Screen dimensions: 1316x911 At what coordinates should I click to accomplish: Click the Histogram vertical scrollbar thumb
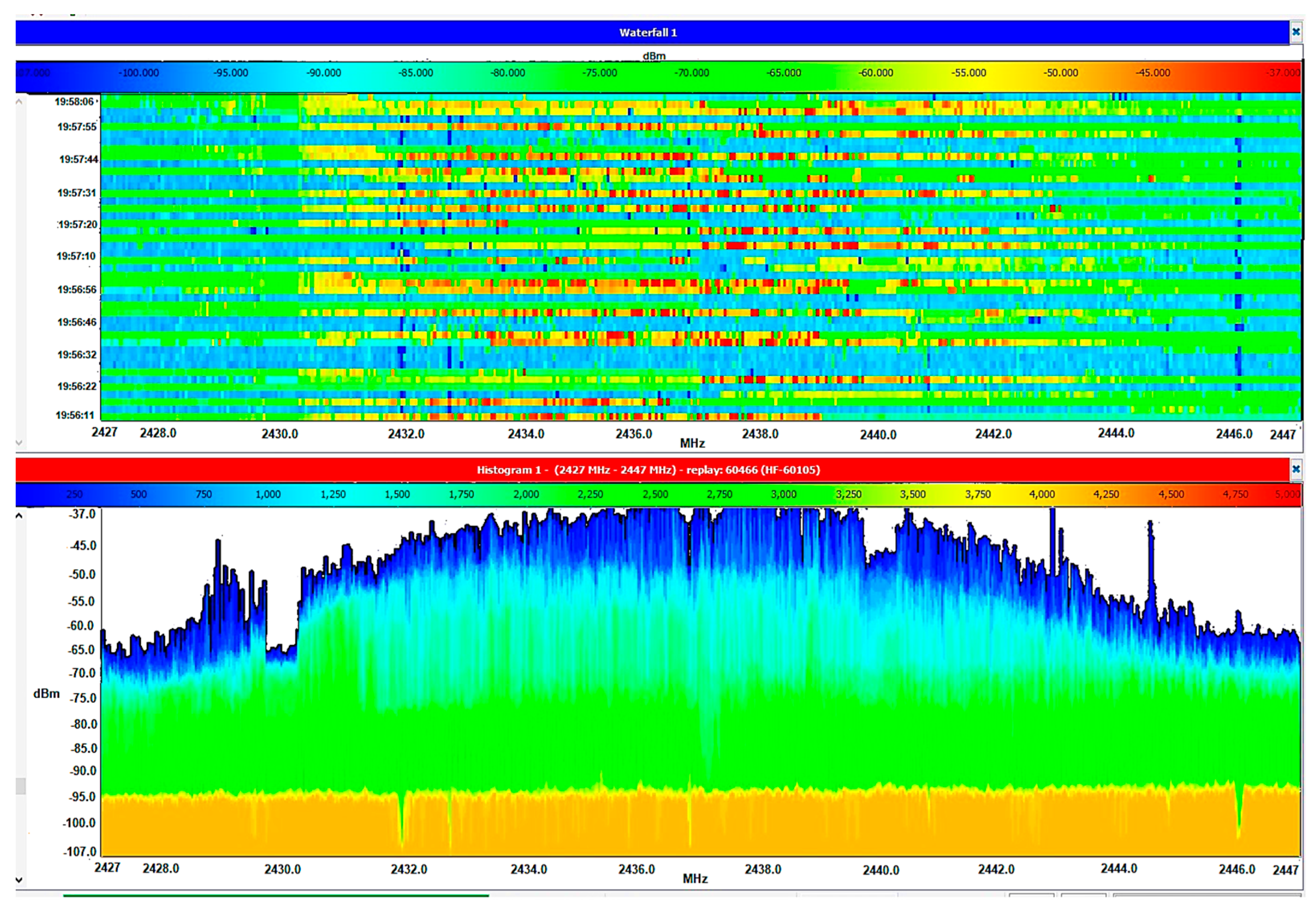click(x=20, y=786)
